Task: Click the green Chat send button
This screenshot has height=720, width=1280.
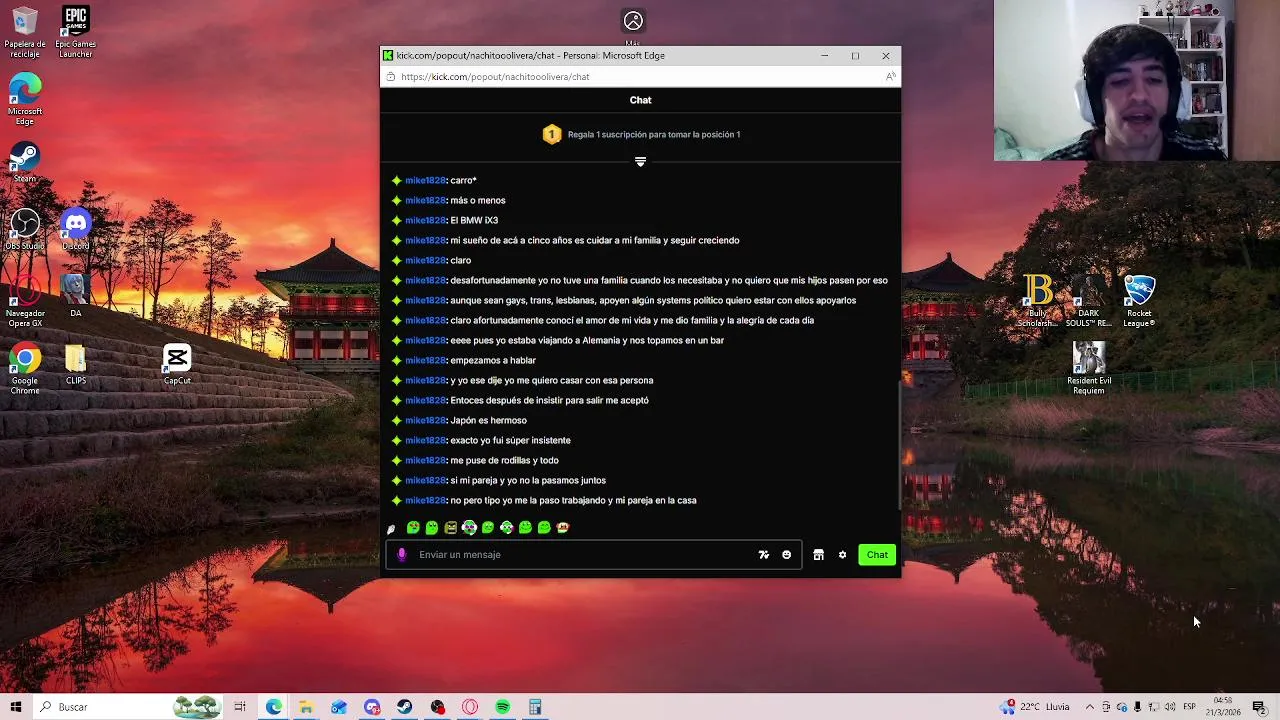Action: pyautogui.click(x=877, y=555)
